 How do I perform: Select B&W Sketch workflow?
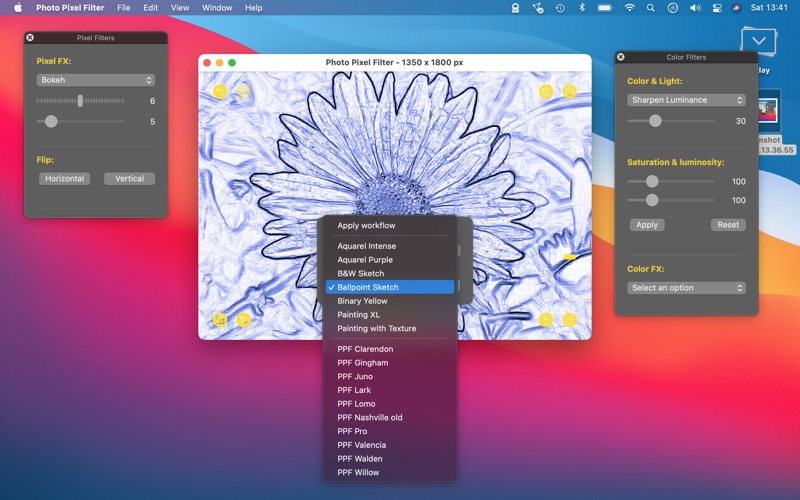click(390, 273)
